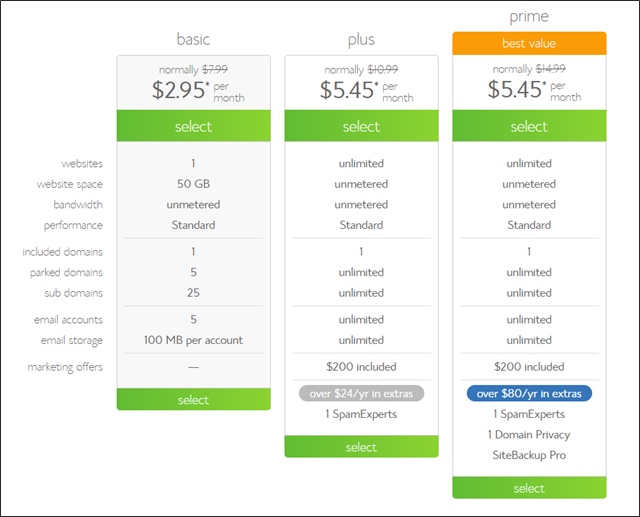Click 1 Domain Privacy in prime plan
The height and width of the screenshot is (517, 640).
[529, 434]
